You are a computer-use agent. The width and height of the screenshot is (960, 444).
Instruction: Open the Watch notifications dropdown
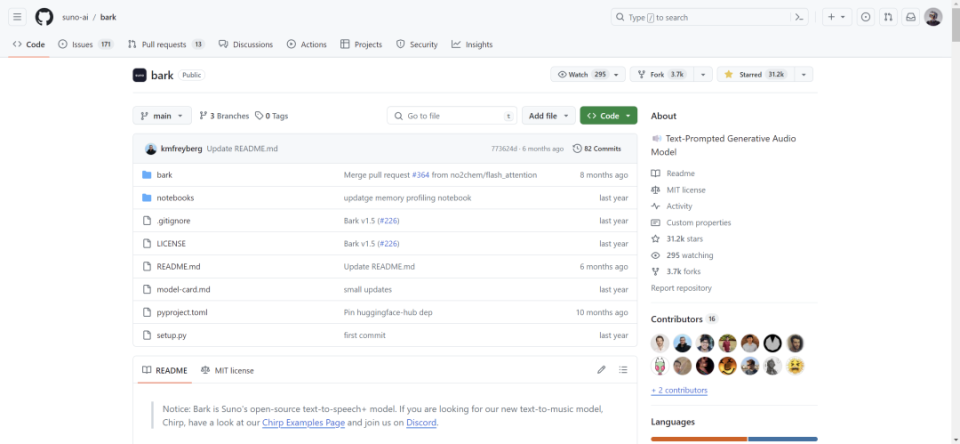(588, 75)
